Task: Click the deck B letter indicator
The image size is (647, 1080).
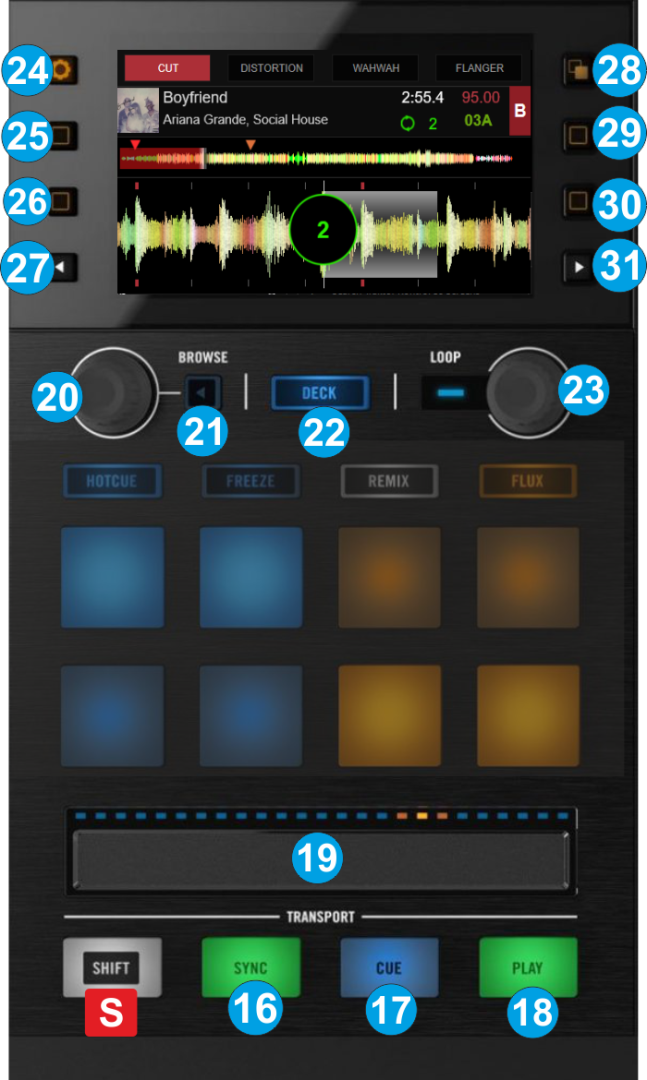Action: [519, 111]
